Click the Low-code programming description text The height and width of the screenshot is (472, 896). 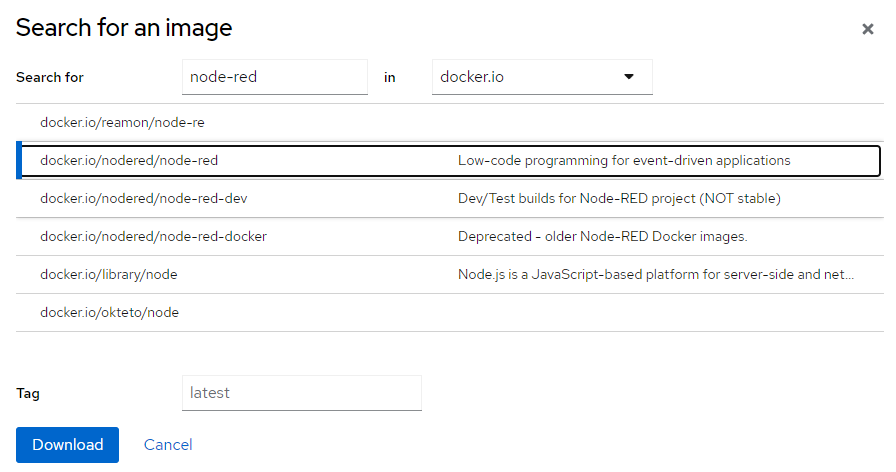[624, 160]
